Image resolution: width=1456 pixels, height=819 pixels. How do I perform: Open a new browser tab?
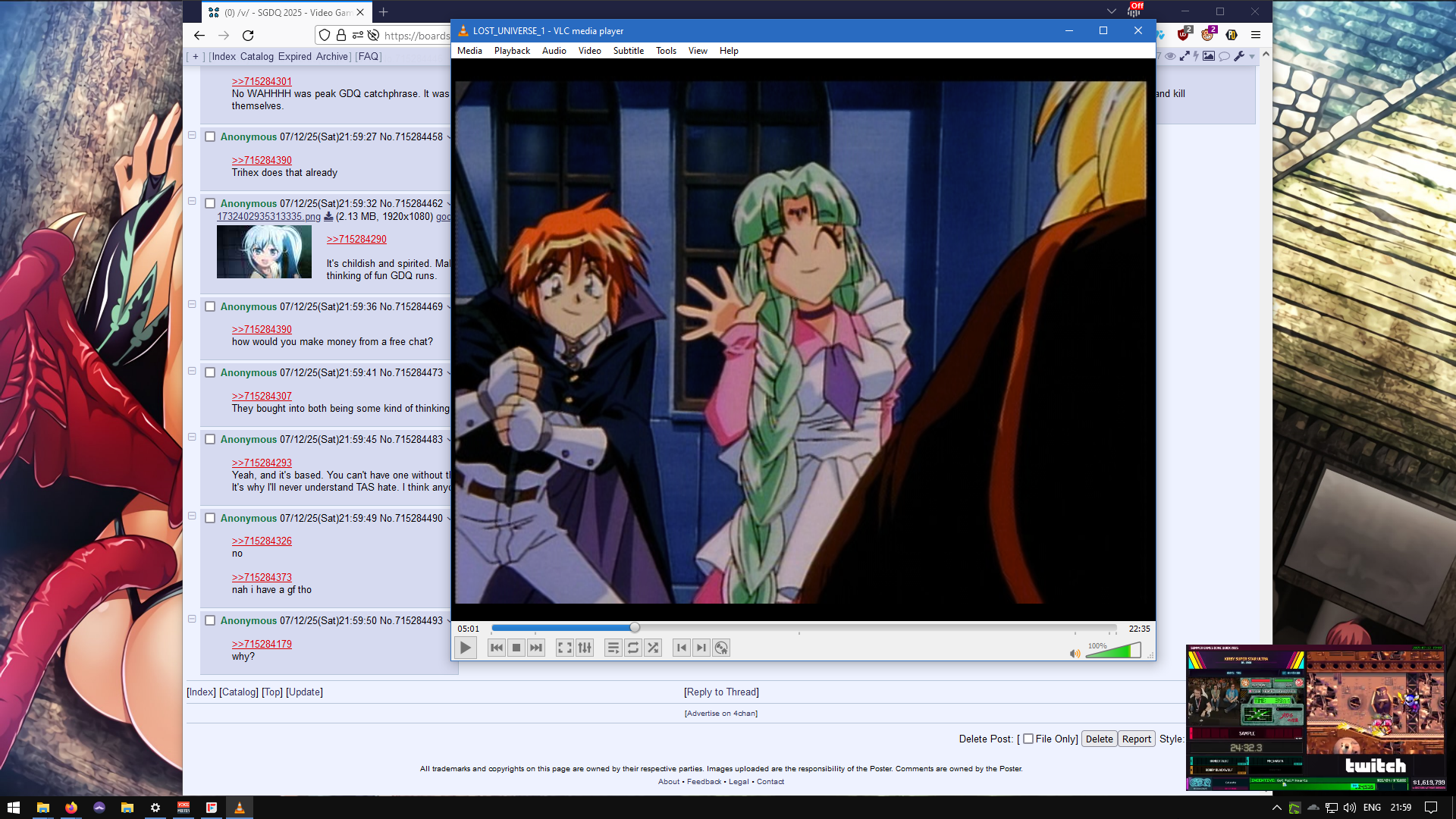click(384, 12)
